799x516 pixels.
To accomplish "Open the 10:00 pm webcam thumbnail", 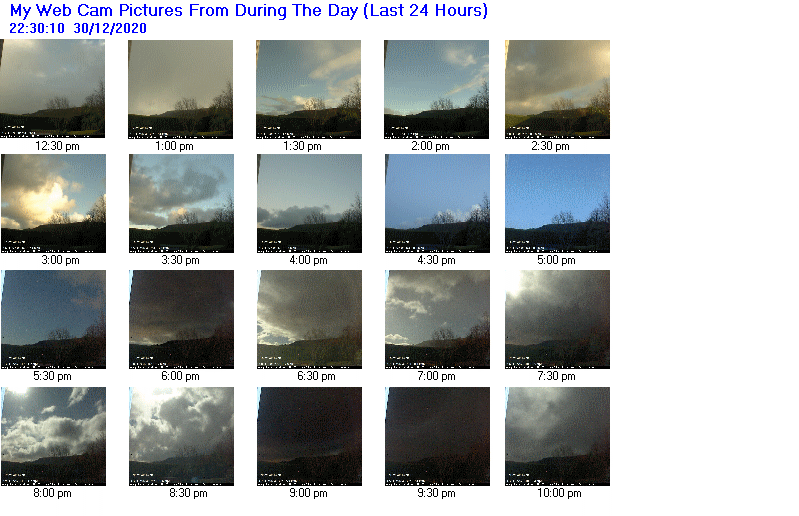I will click(x=557, y=436).
